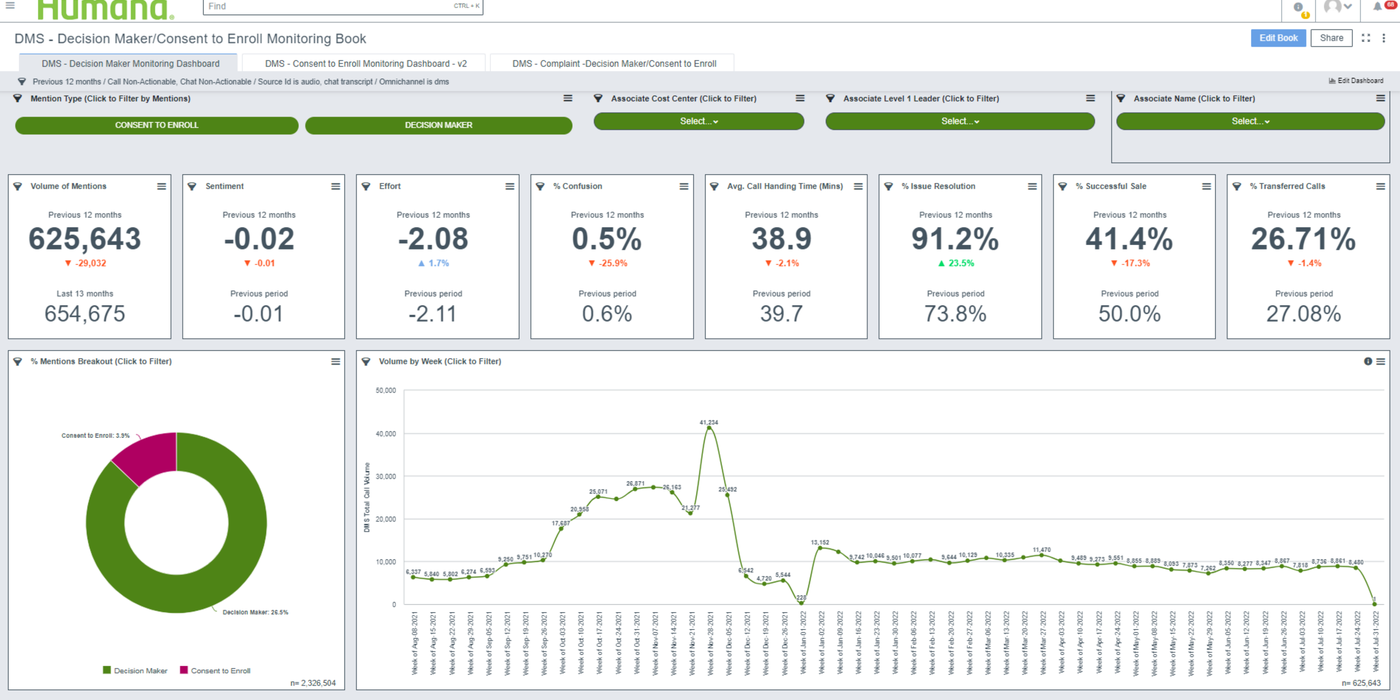Click the Edit Book button

(1278, 38)
